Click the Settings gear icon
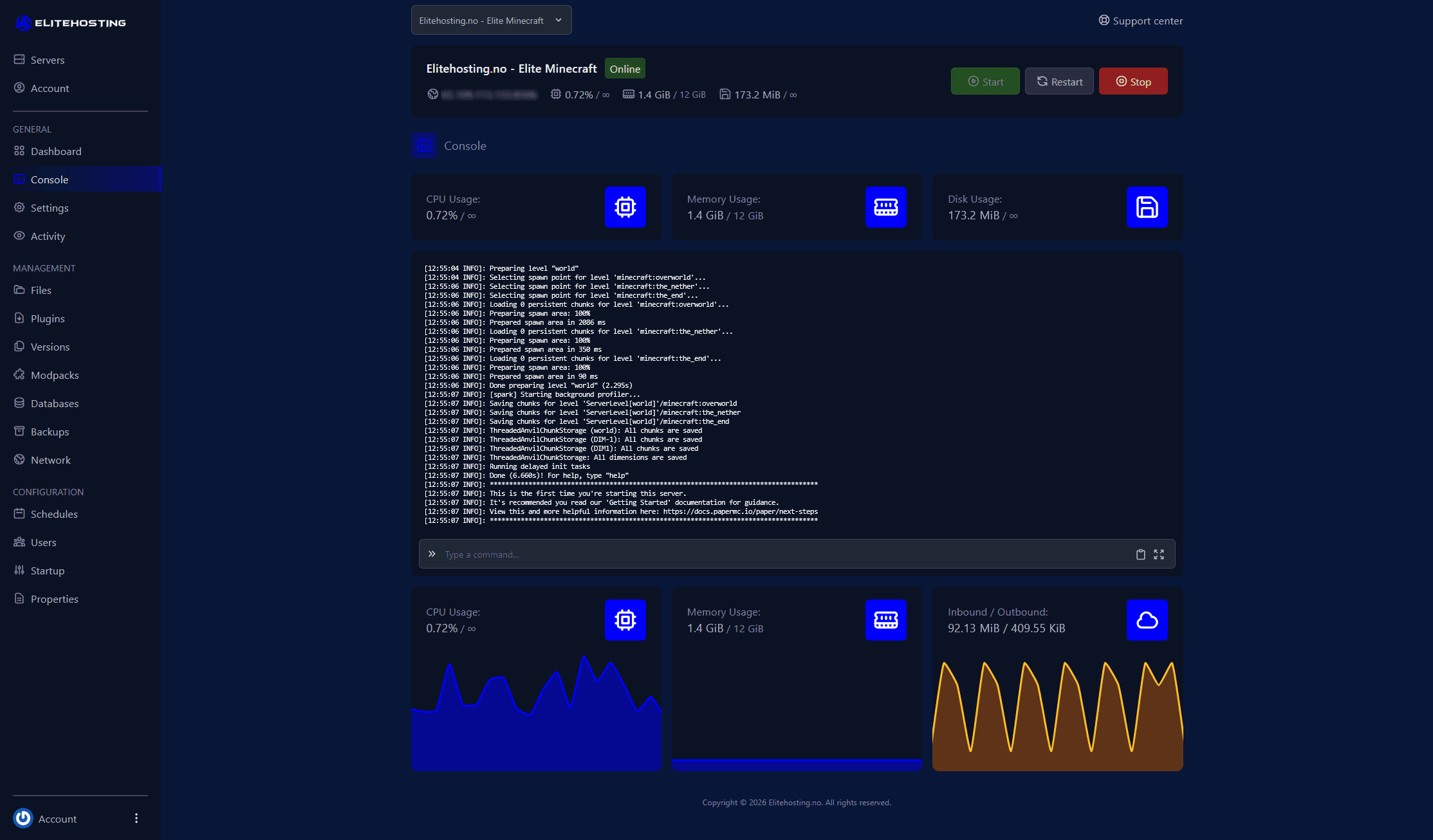Screen dimensions: 1433x840 click(19, 207)
